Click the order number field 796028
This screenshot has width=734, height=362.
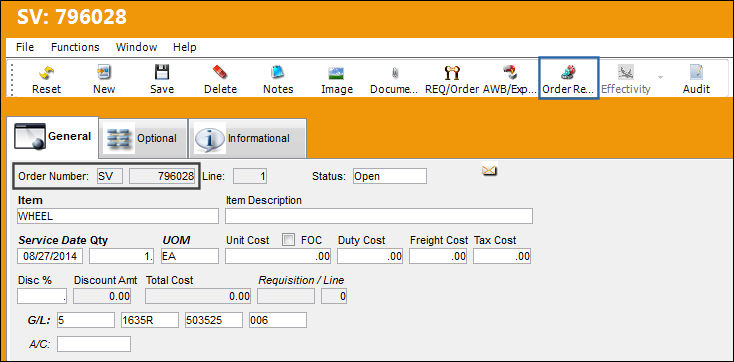(x=162, y=177)
